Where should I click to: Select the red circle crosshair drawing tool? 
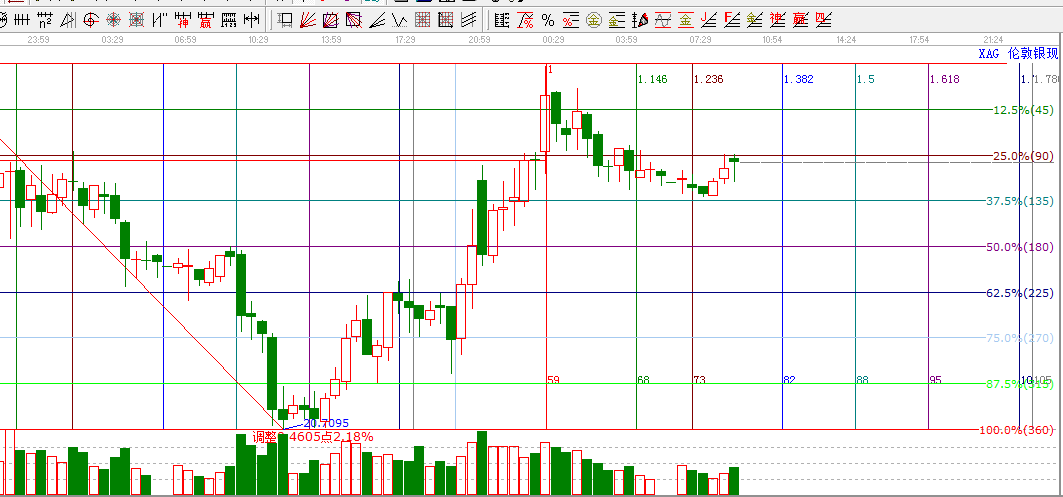point(90,20)
